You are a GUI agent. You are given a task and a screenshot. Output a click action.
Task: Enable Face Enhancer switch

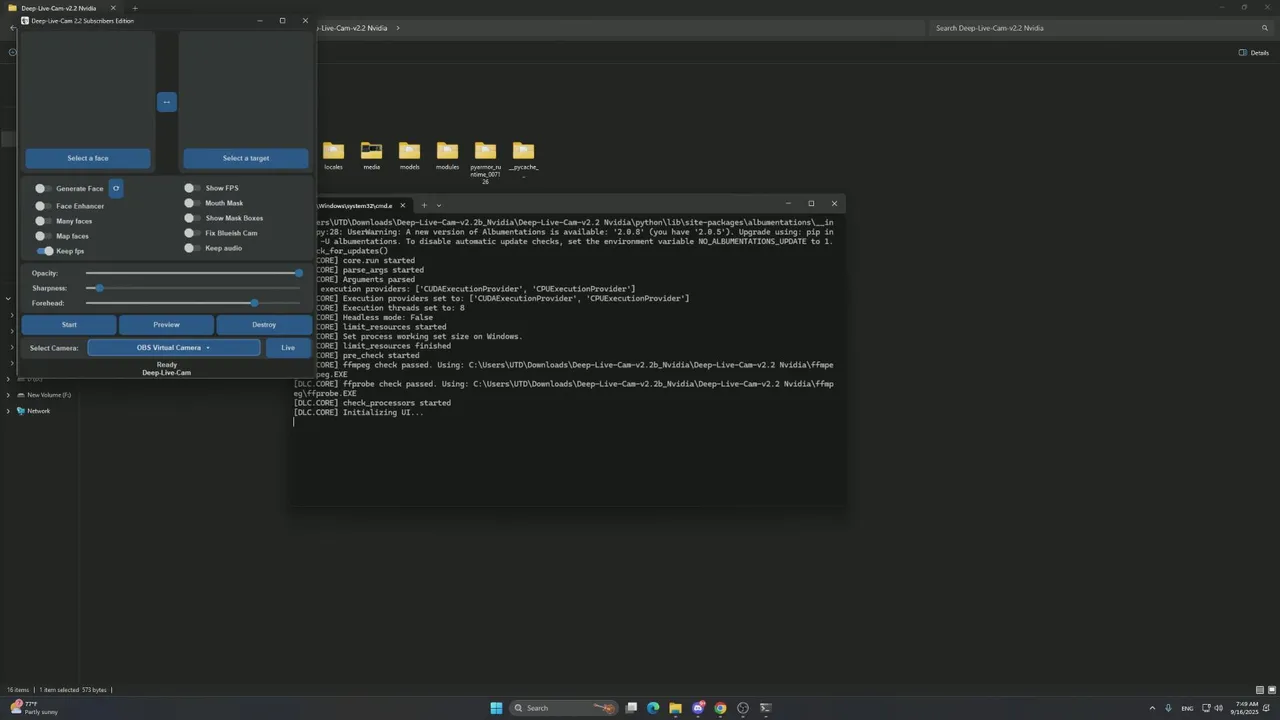point(41,206)
